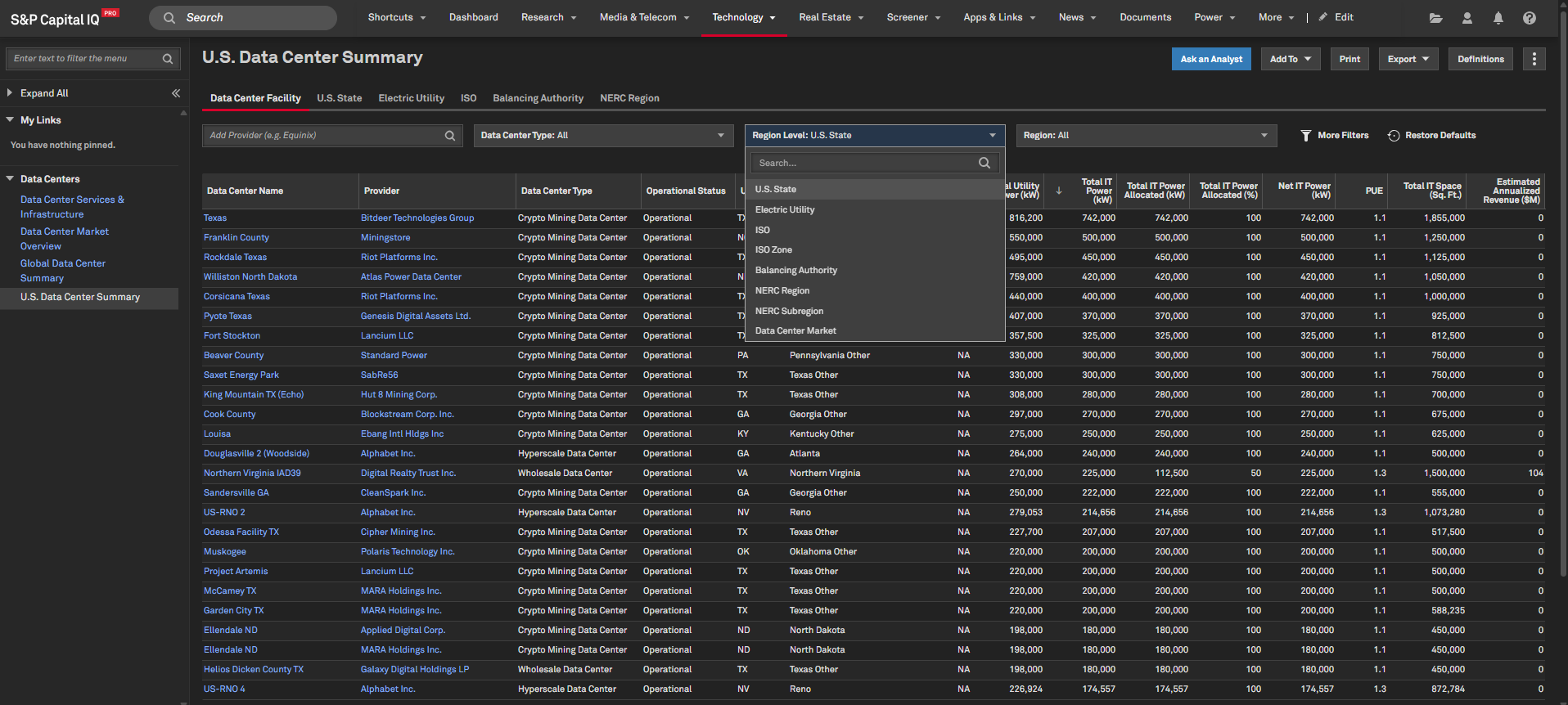Open the Real Estate menu
Screen dimensions: 1568x705
pos(831,17)
